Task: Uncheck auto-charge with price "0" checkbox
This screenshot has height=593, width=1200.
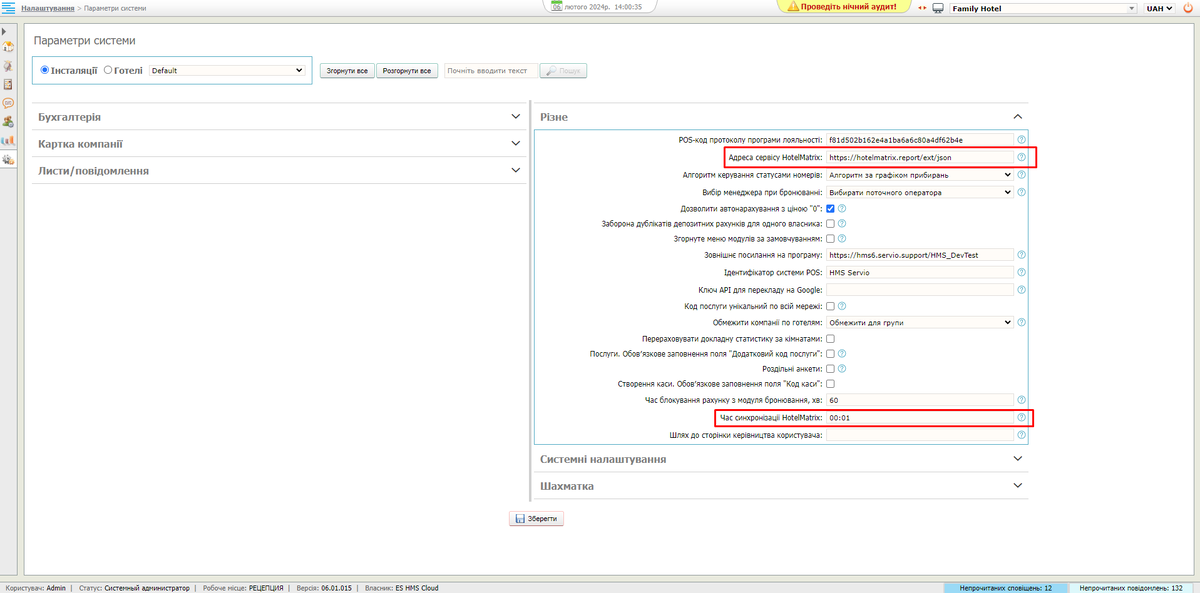Action: (830, 209)
